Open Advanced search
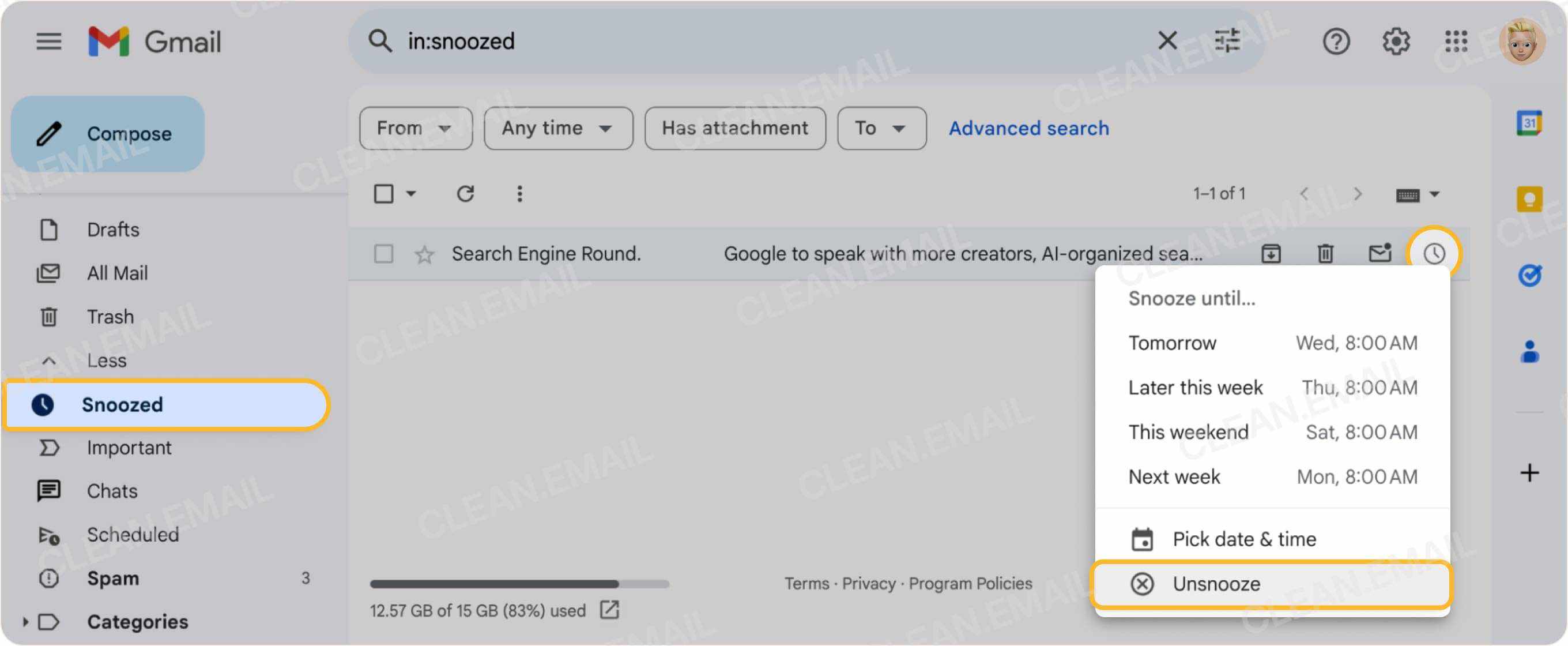Image resolution: width=1568 pixels, height=646 pixels. pos(1028,128)
